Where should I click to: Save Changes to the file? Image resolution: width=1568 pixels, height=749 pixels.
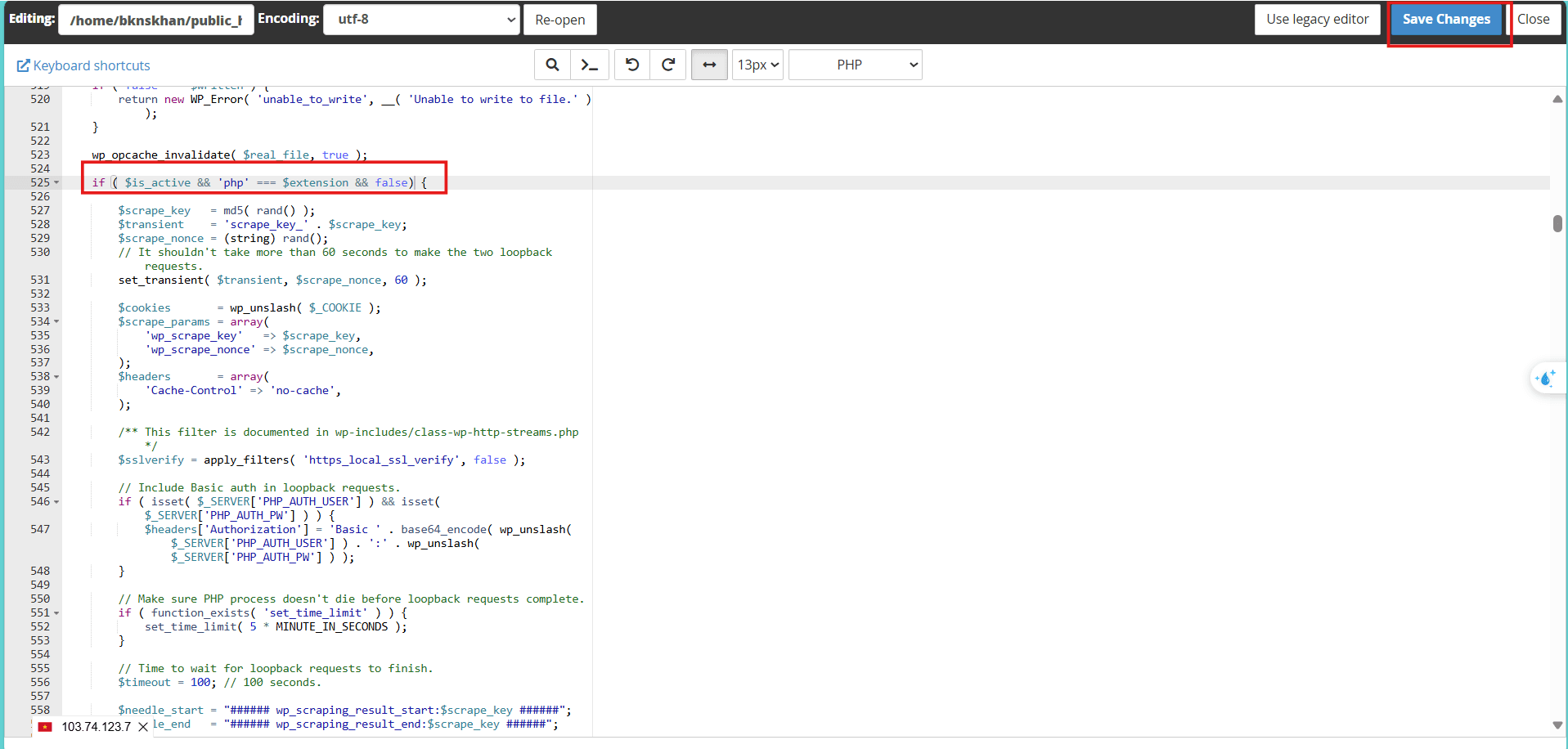[x=1445, y=19]
